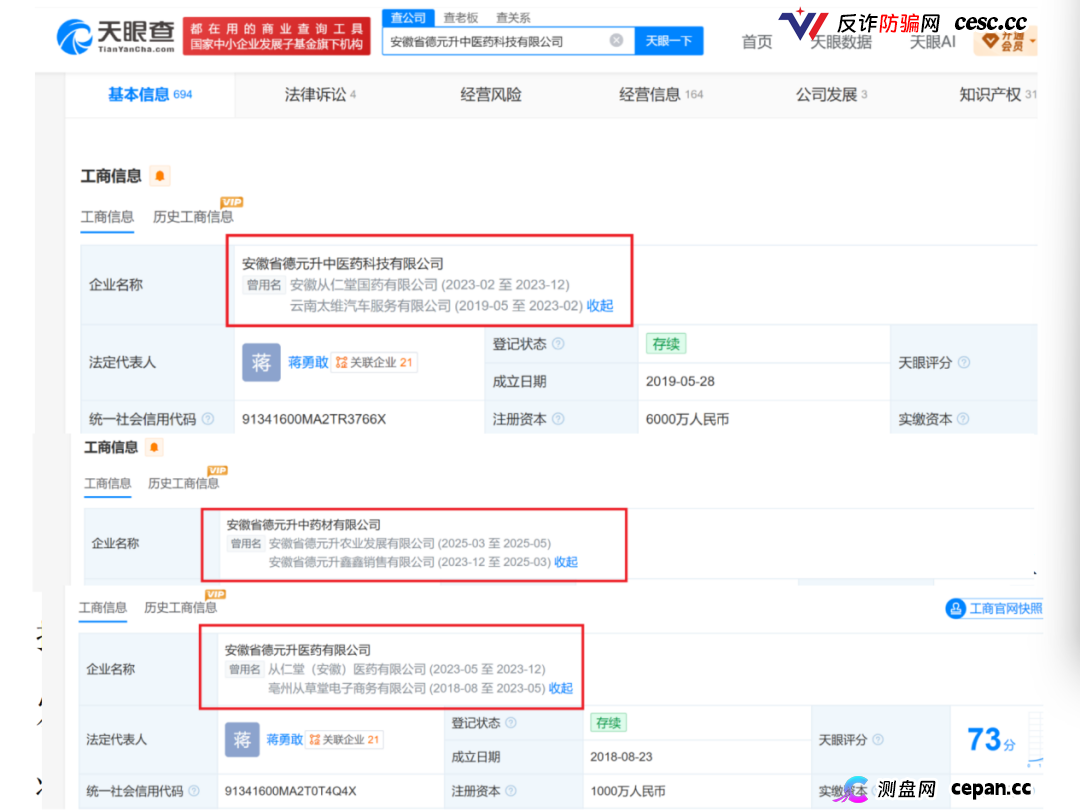The width and height of the screenshot is (1080, 812).
Task: Click the bell alert icon beside top 工商信息
Action: (x=160, y=176)
